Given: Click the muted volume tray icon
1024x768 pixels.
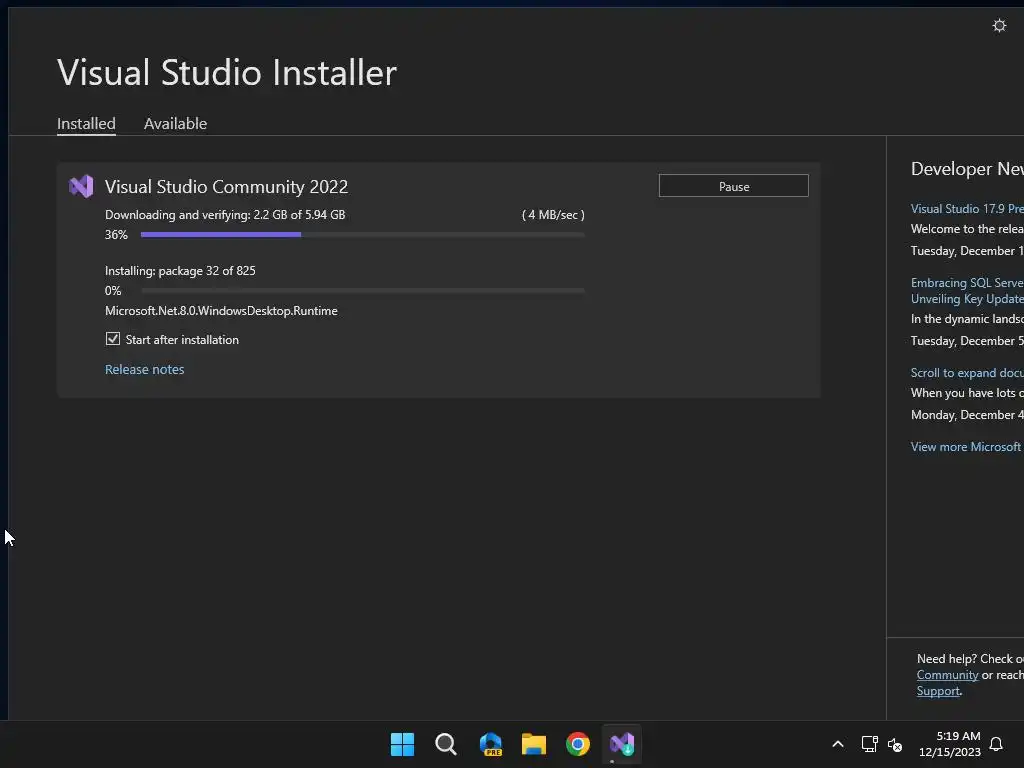Looking at the screenshot, I should pos(895,744).
